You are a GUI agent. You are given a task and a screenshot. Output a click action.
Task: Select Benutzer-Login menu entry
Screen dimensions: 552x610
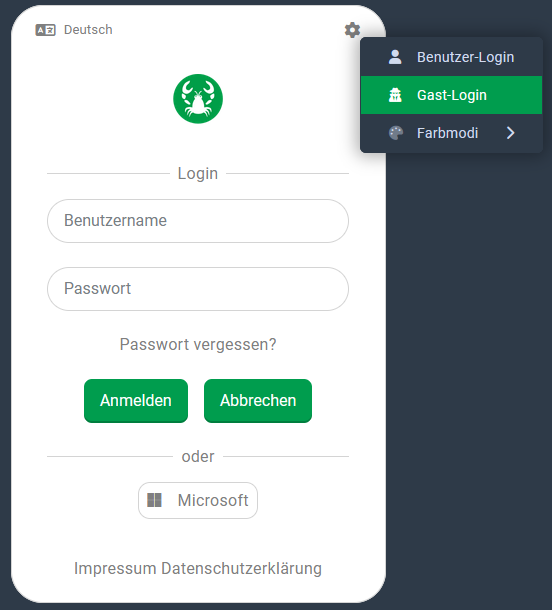[x=451, y=57]
